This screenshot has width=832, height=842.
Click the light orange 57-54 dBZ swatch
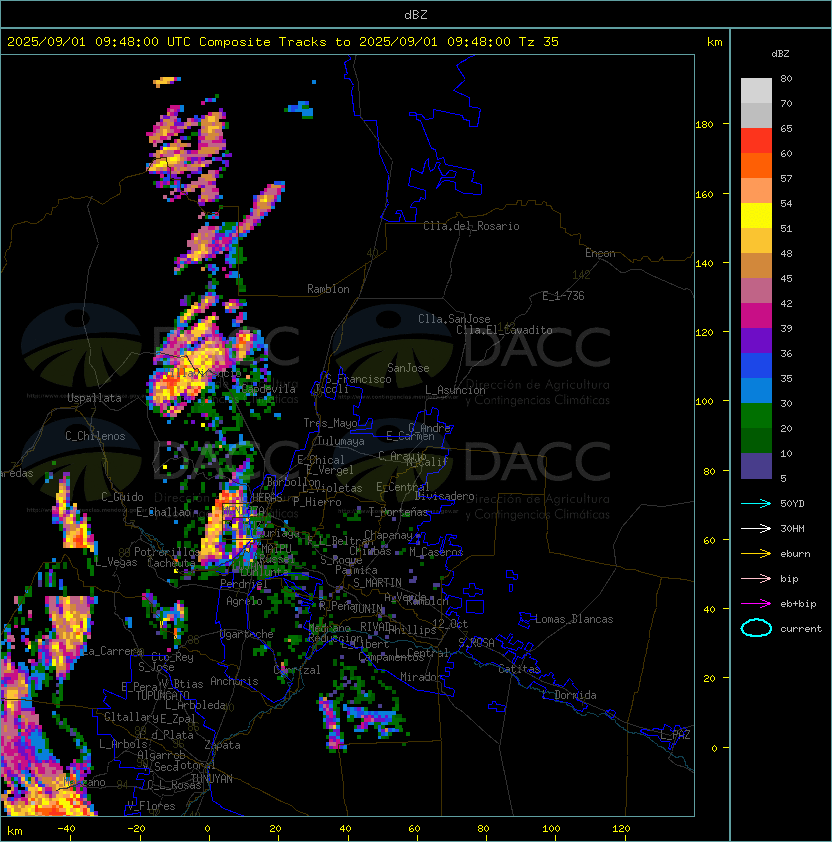[x=756, y=191]
